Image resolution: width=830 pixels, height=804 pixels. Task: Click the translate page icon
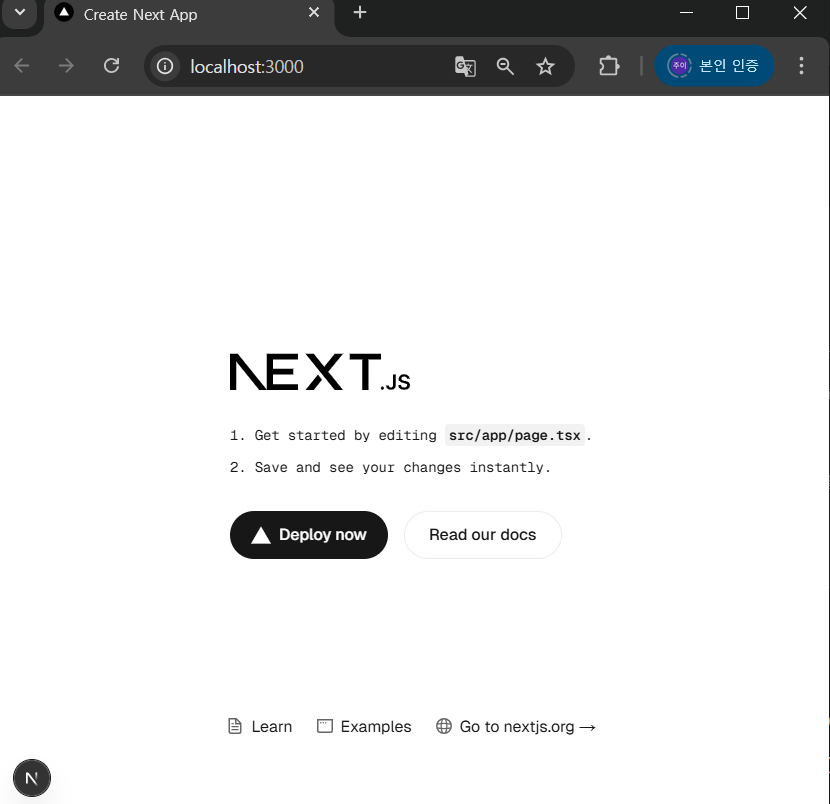pyautogui.click(x=465, y=66)
